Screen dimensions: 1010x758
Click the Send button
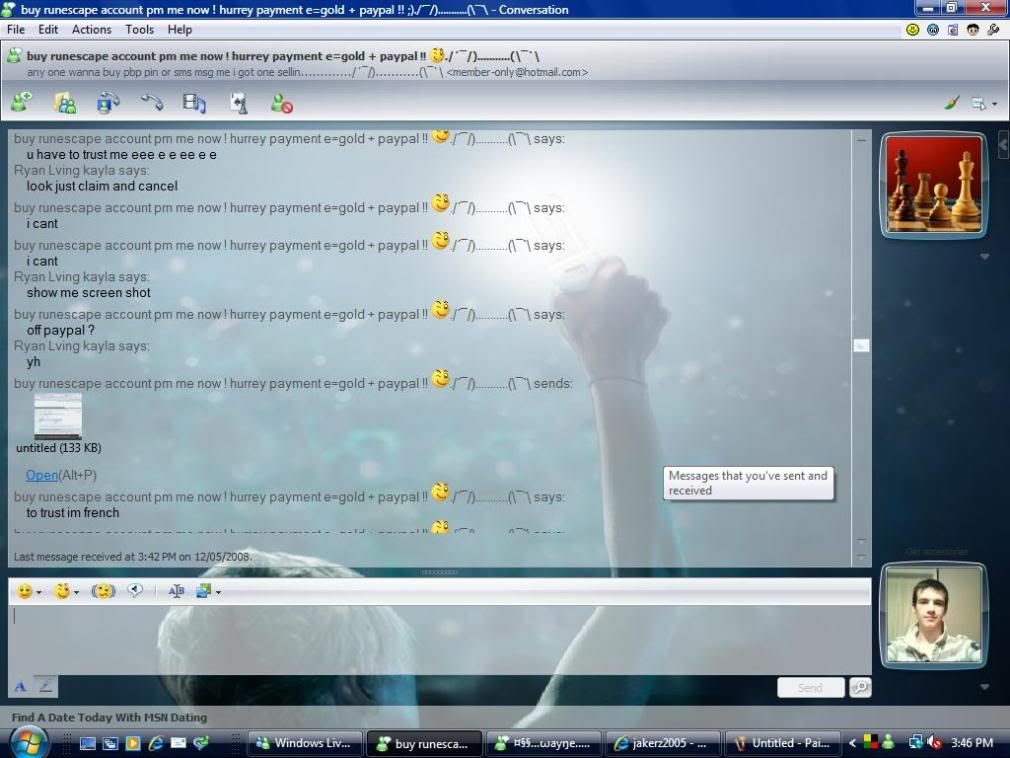tap(810, 687)
